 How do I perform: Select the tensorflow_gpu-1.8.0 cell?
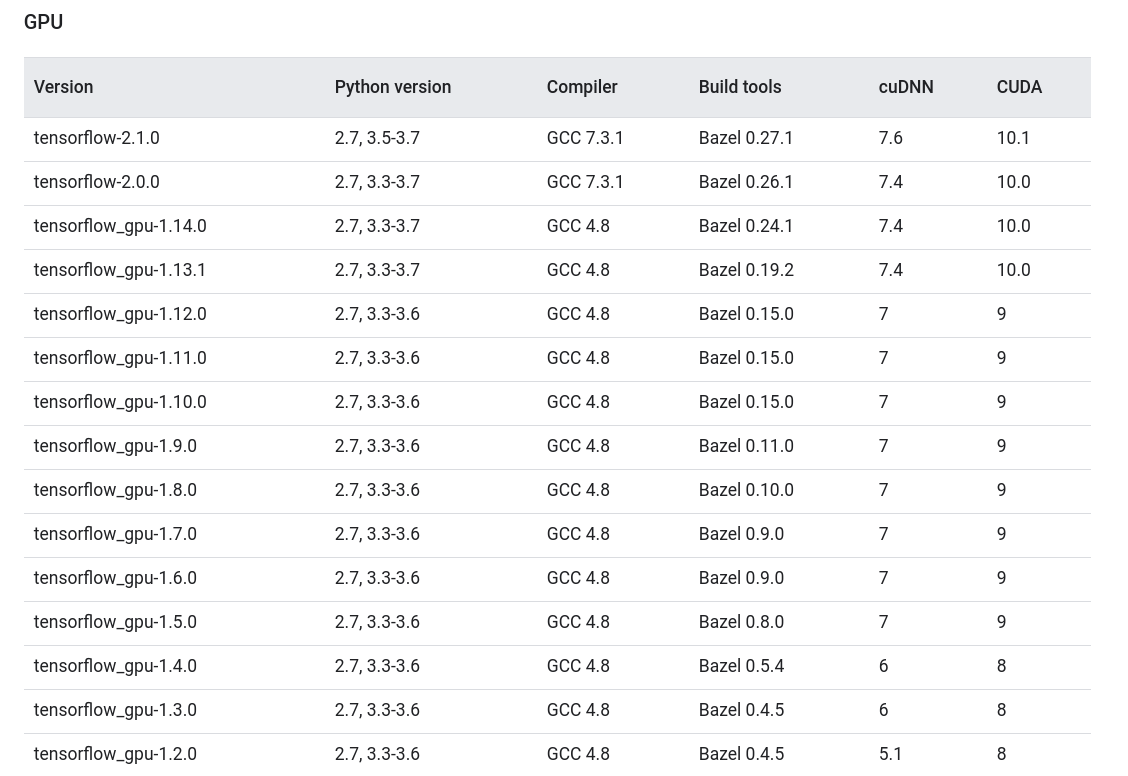point(115,490)
